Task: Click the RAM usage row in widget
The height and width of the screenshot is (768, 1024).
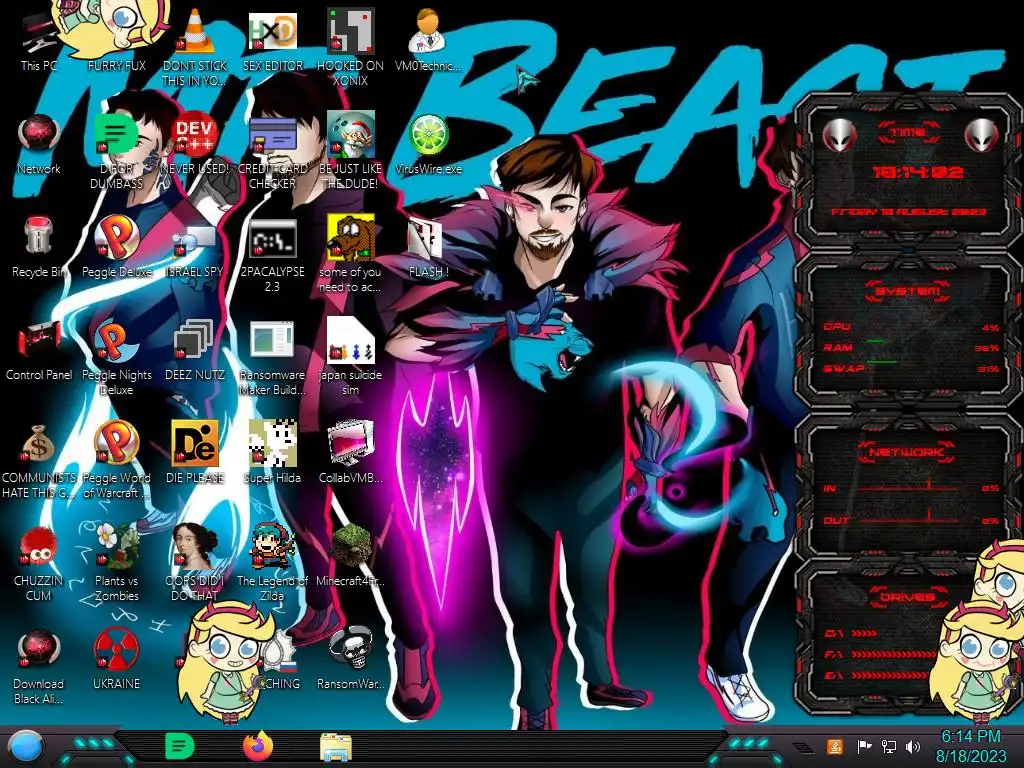Action: point(912,347)
